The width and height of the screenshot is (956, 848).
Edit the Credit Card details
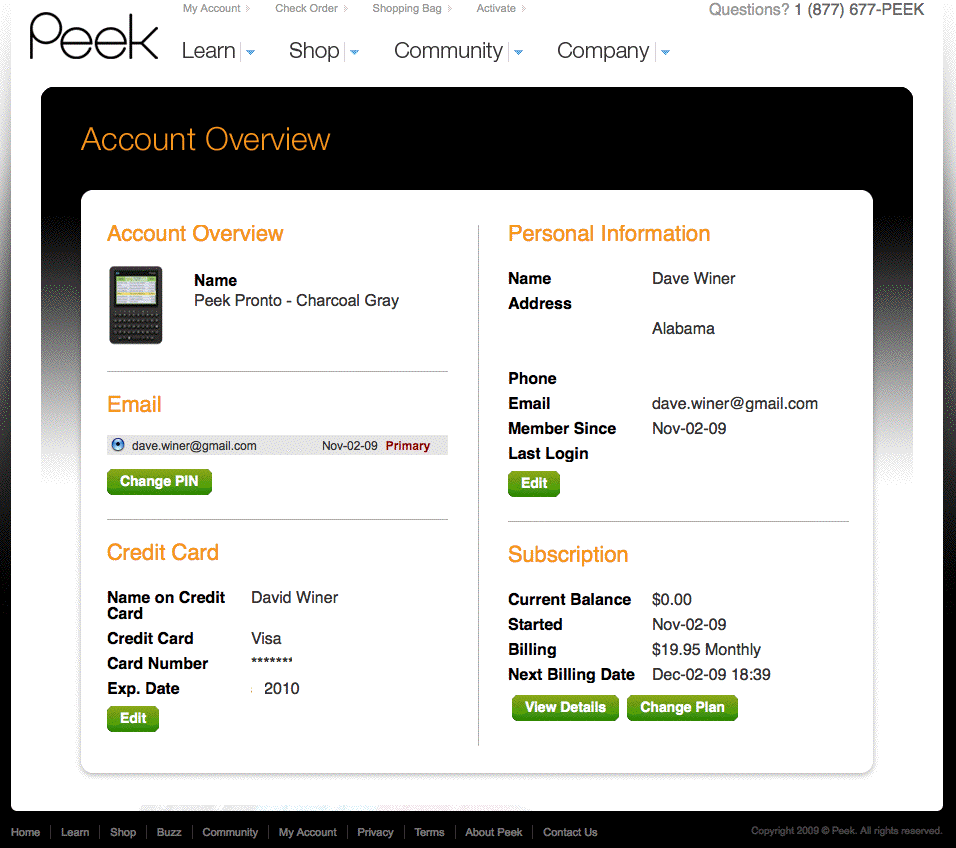133,718
